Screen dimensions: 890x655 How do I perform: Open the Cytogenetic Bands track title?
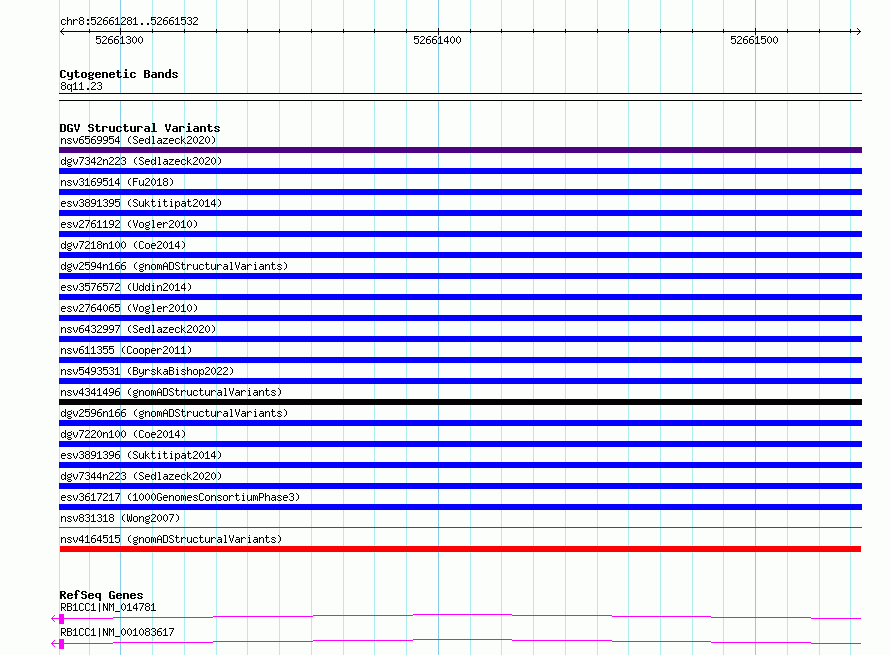point(119,74)
